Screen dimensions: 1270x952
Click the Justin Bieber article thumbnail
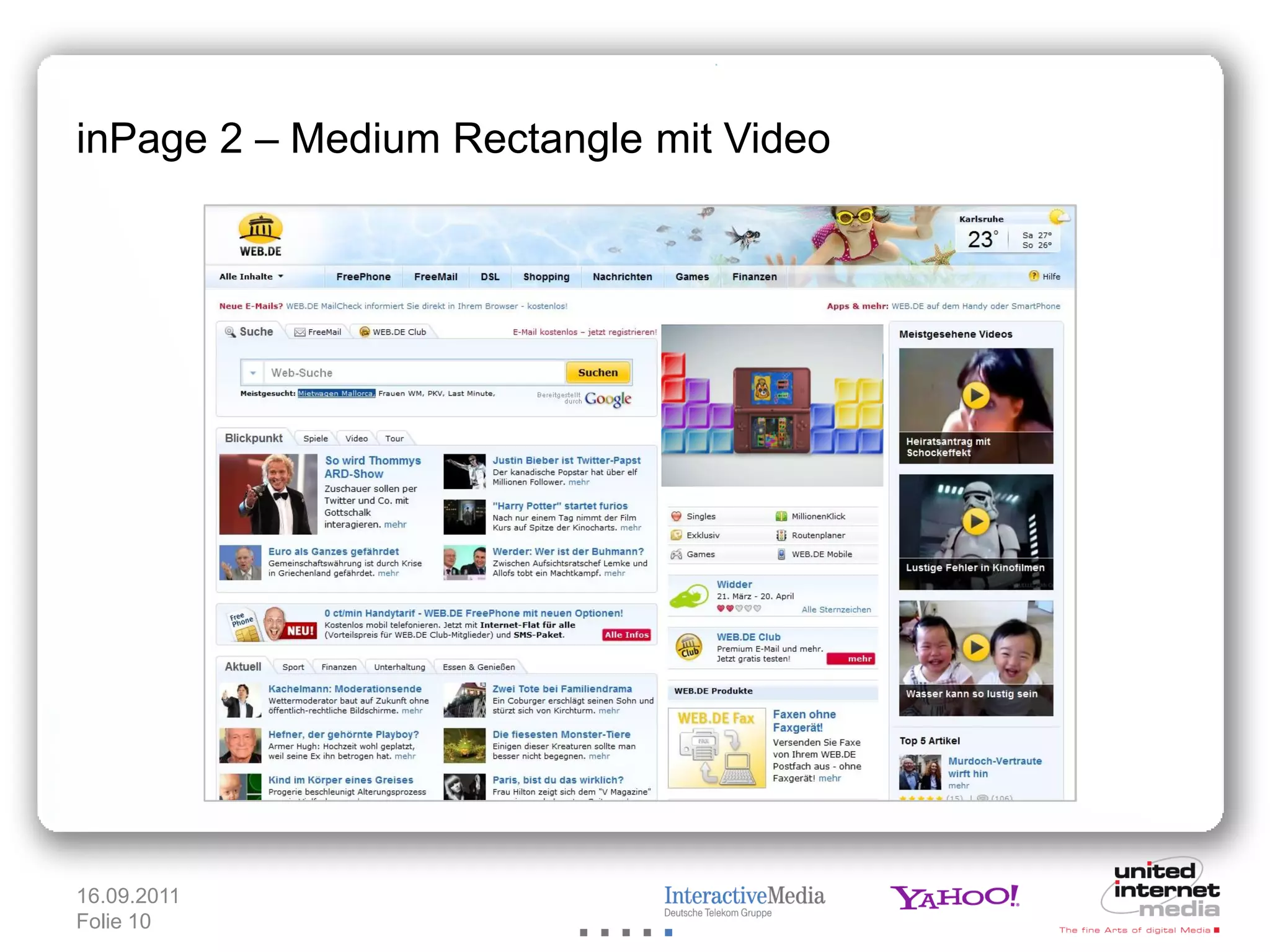tap(464, 472)
